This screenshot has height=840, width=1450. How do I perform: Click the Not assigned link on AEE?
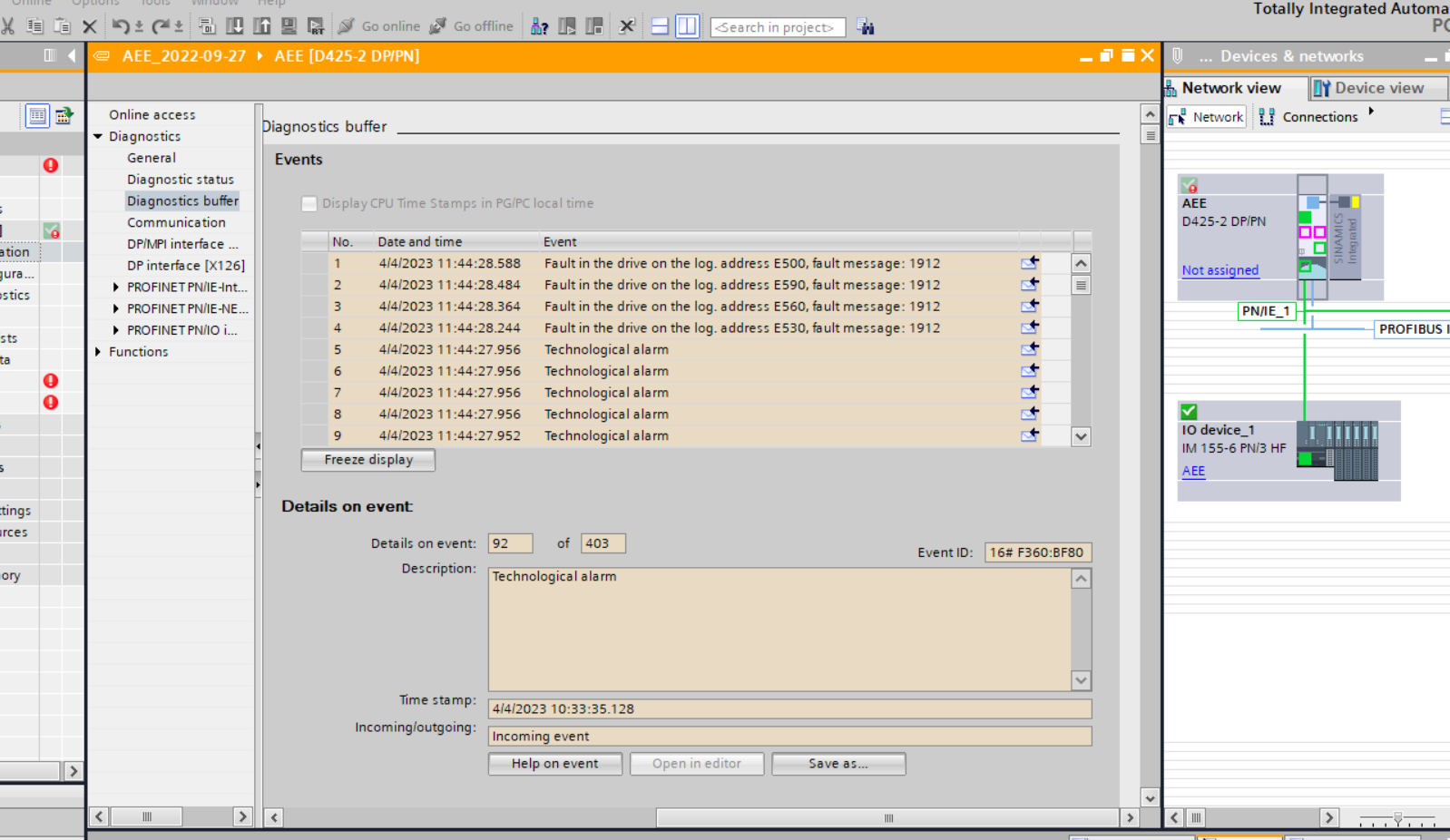[1220, 270]
